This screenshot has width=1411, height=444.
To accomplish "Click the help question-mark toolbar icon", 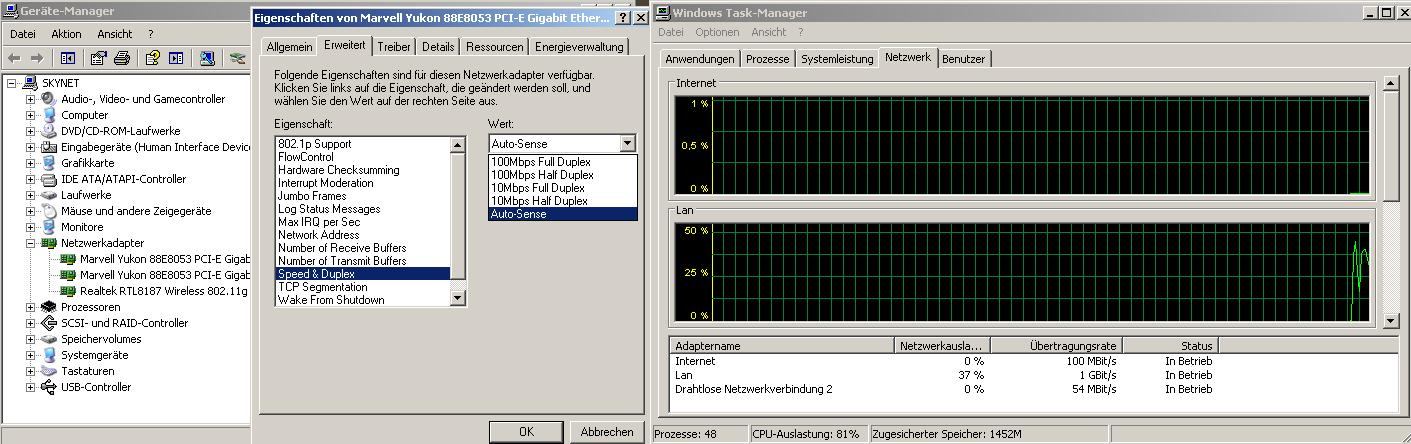I will tap(152, 58).
